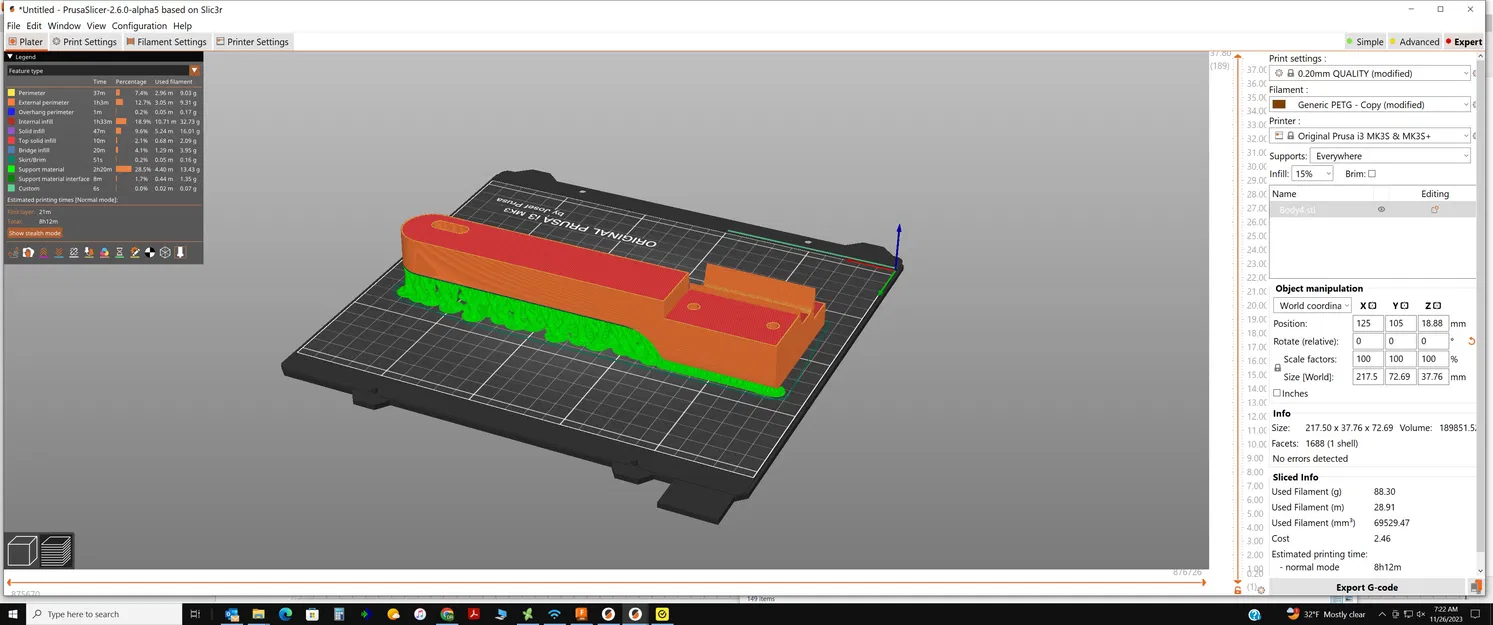Open the Supports dropdown set to Everywhere
The height and width of the screenshot is (625, 1493).
pos(1390,156)
